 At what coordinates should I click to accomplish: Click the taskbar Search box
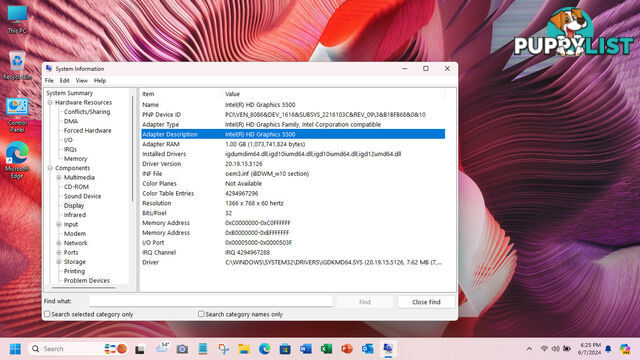pos(79,349)
